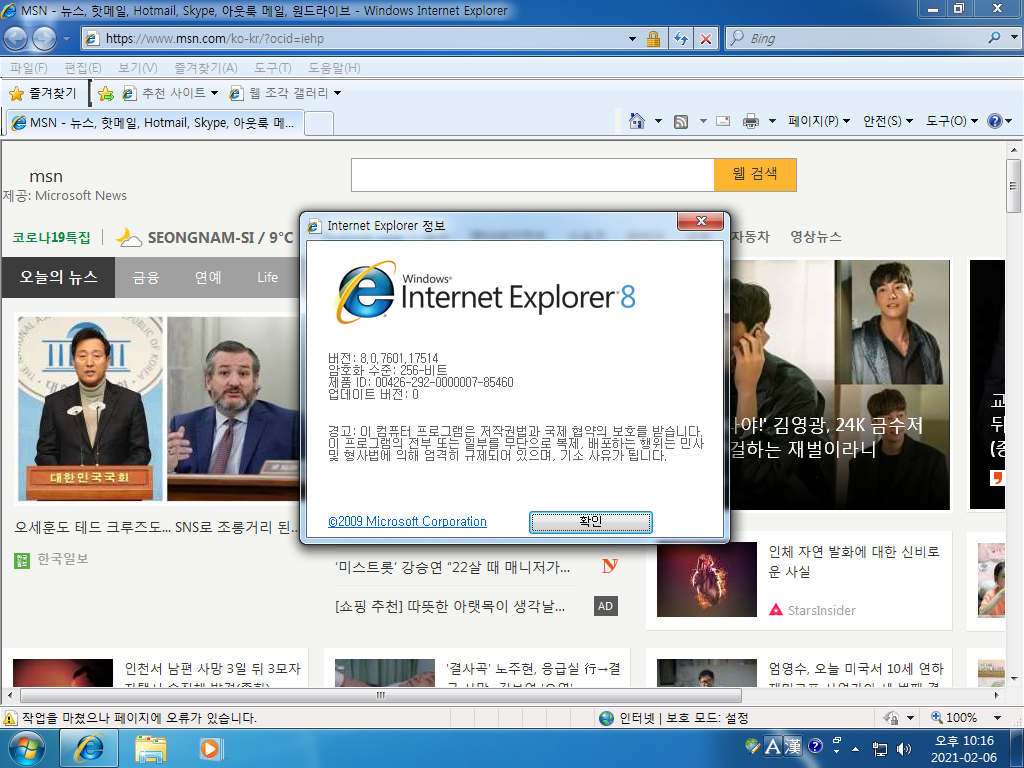The width and height of the screenshot is (1024, 768).
Task: Click the 확인 button in dialog
Action: tap(590, 522)
